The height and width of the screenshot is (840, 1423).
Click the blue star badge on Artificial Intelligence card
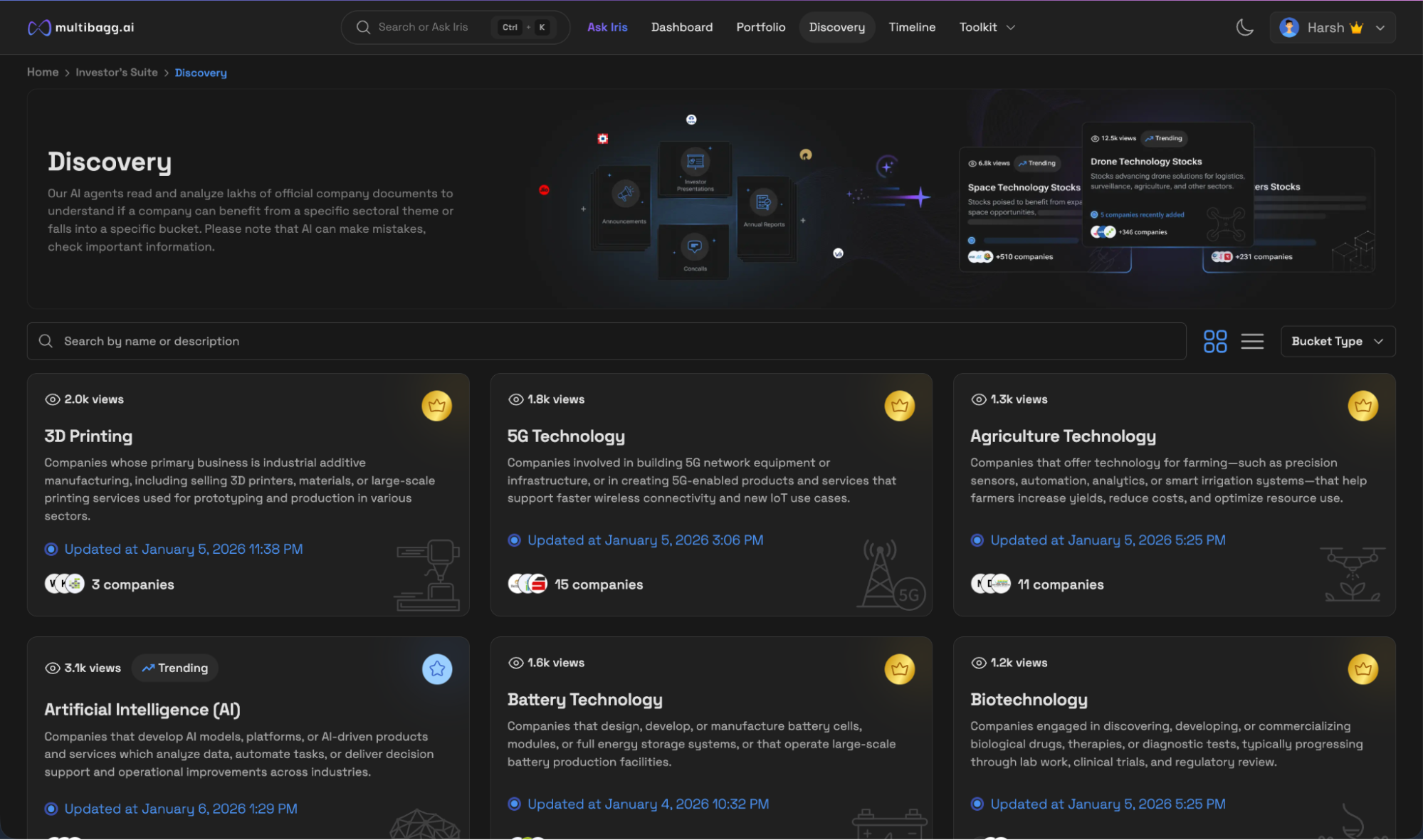point(436,669)
